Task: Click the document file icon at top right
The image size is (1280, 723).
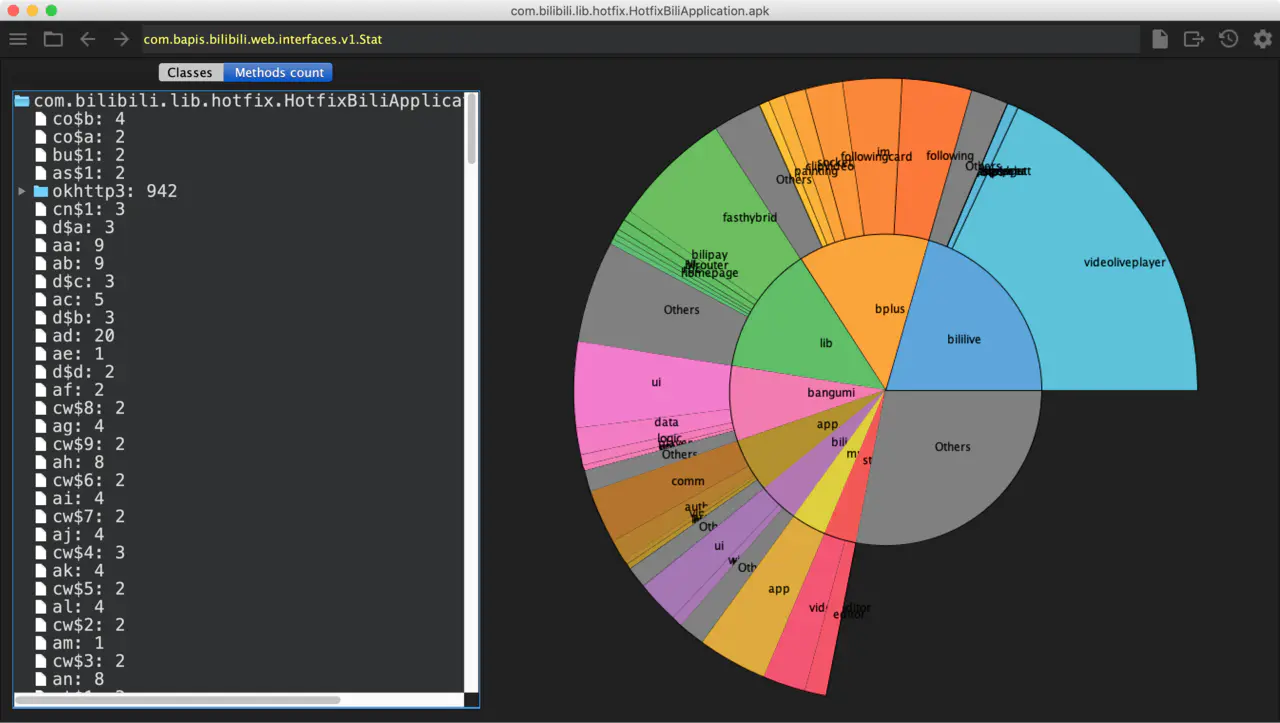Action: click(1160, 39)
